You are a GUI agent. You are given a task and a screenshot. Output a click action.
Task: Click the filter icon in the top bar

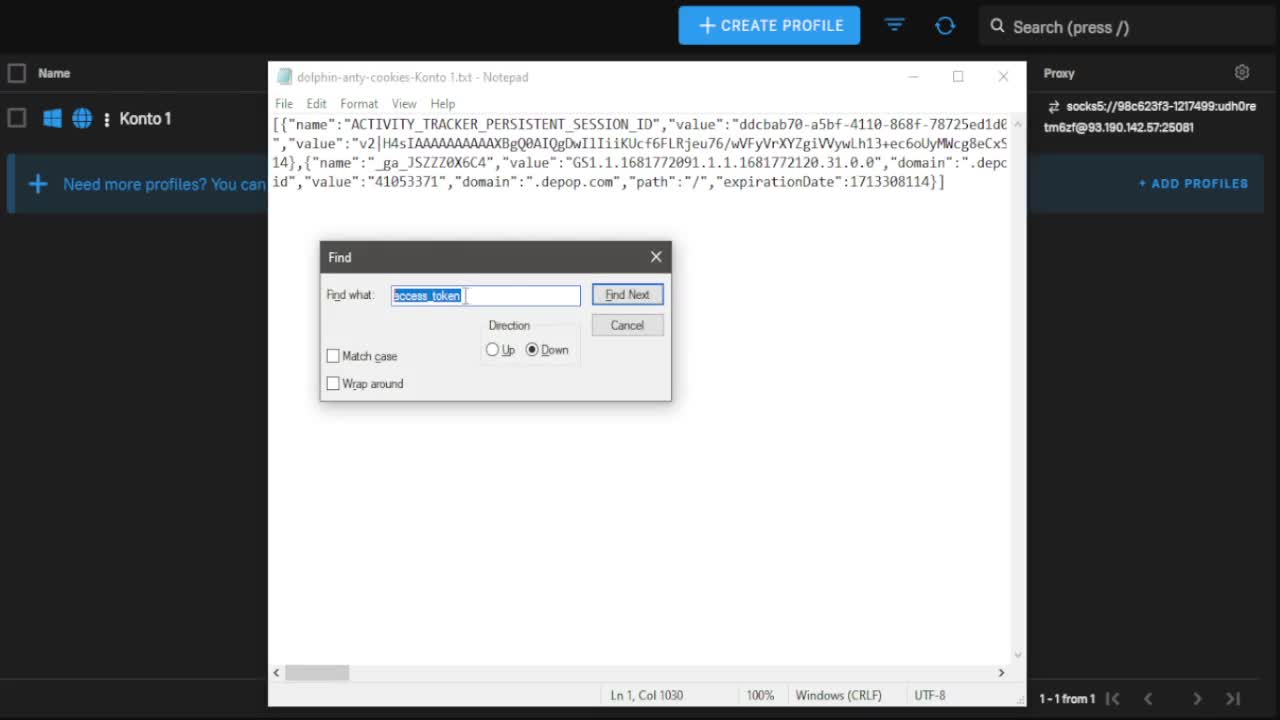(x=894, y=25)
